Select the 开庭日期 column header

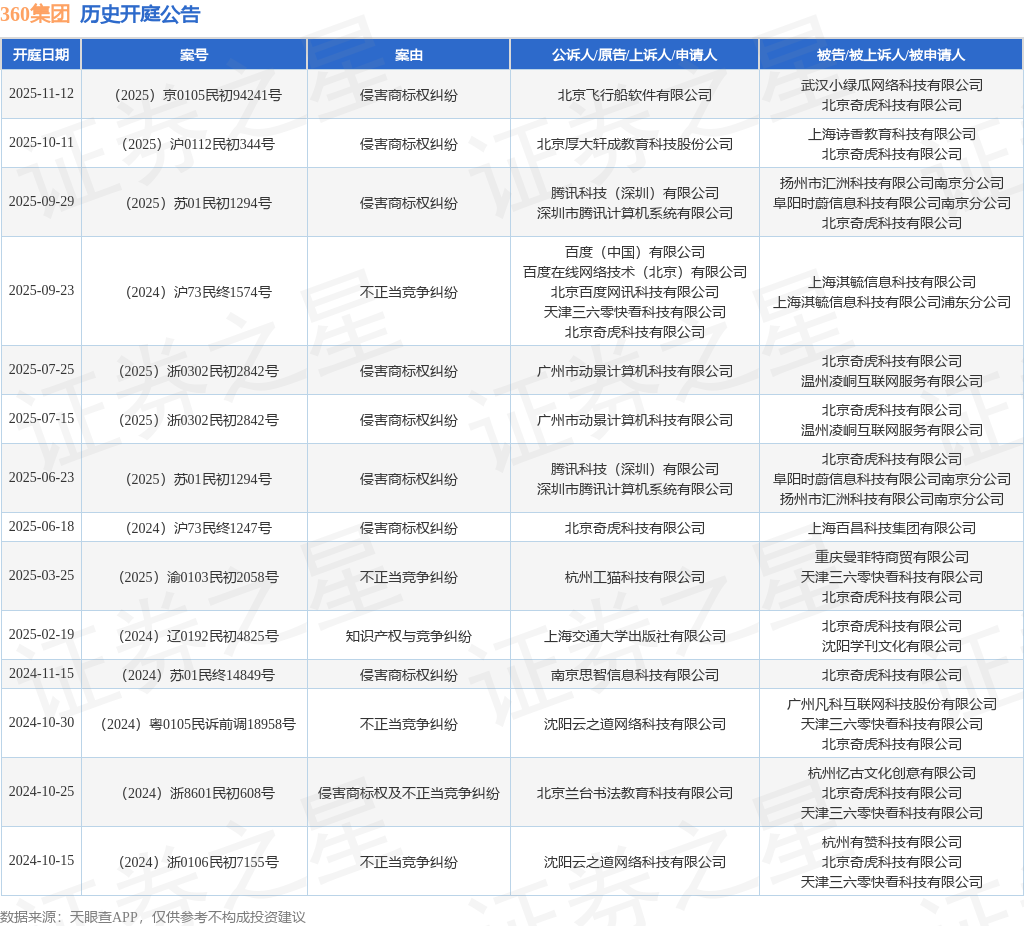click(40, 55)
